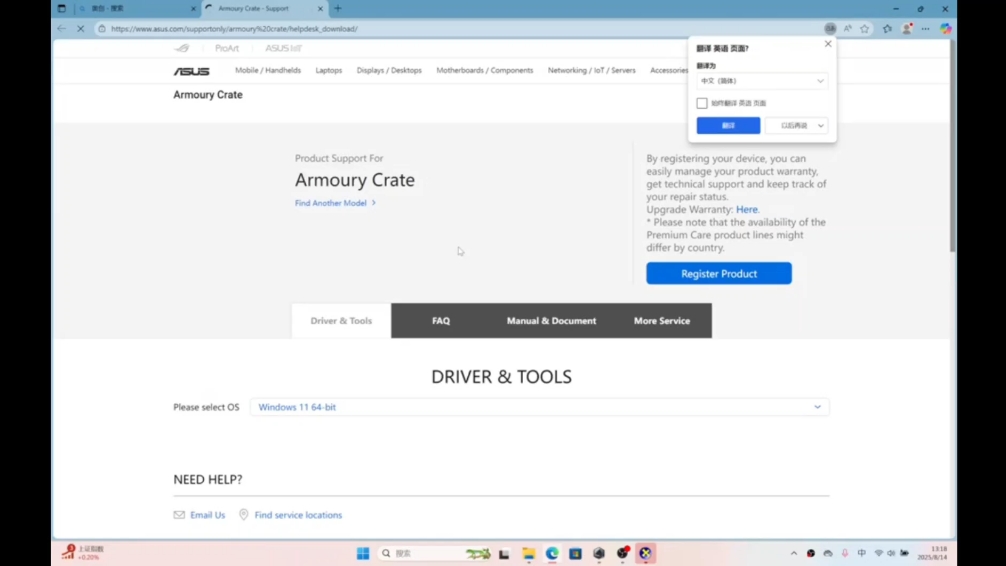This screenshot has width=1006, height=566.
Task: Click the translate icon in the address bar
Action: [830, 29]
